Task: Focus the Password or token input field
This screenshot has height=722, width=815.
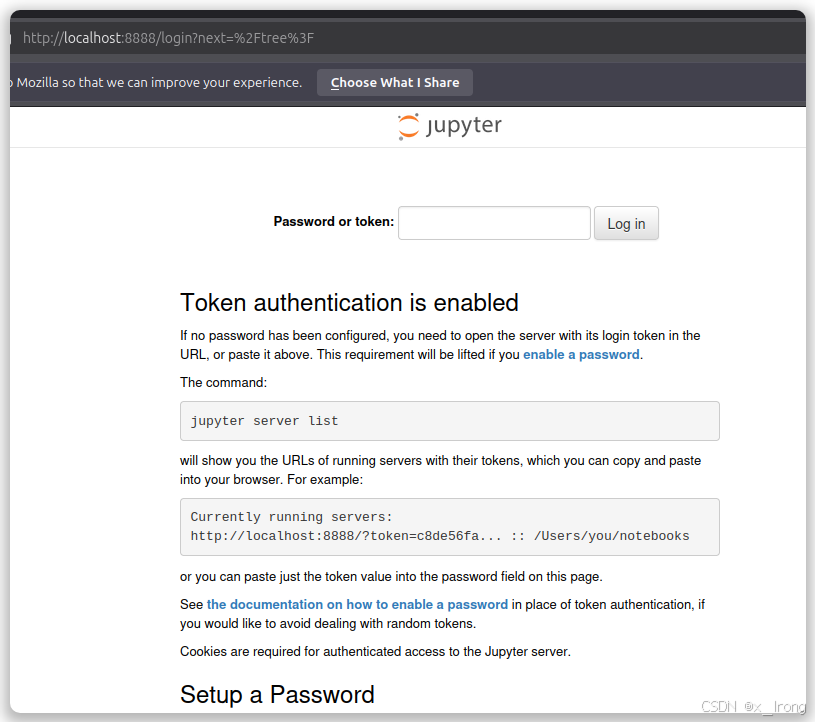Action: tap(494, 223)
